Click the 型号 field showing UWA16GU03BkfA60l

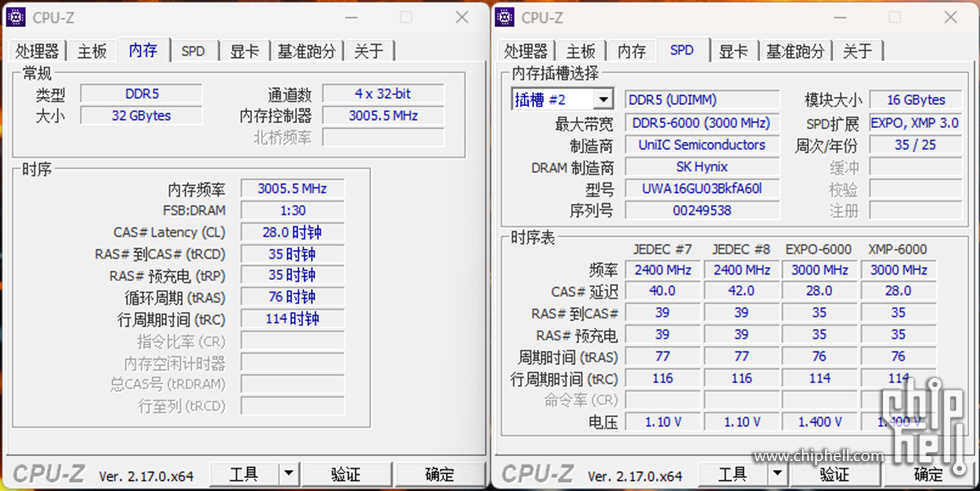[x=701, y=189]
